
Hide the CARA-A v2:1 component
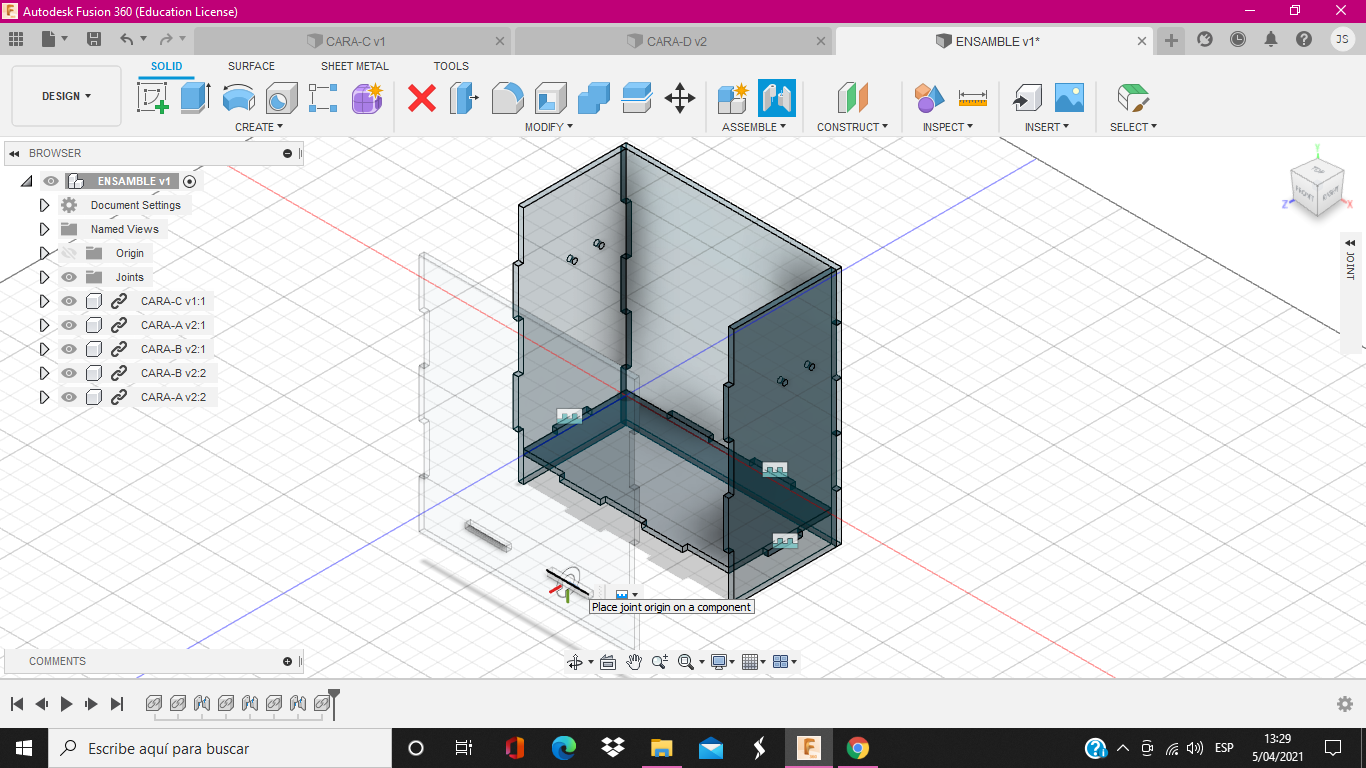coord(69,325)
